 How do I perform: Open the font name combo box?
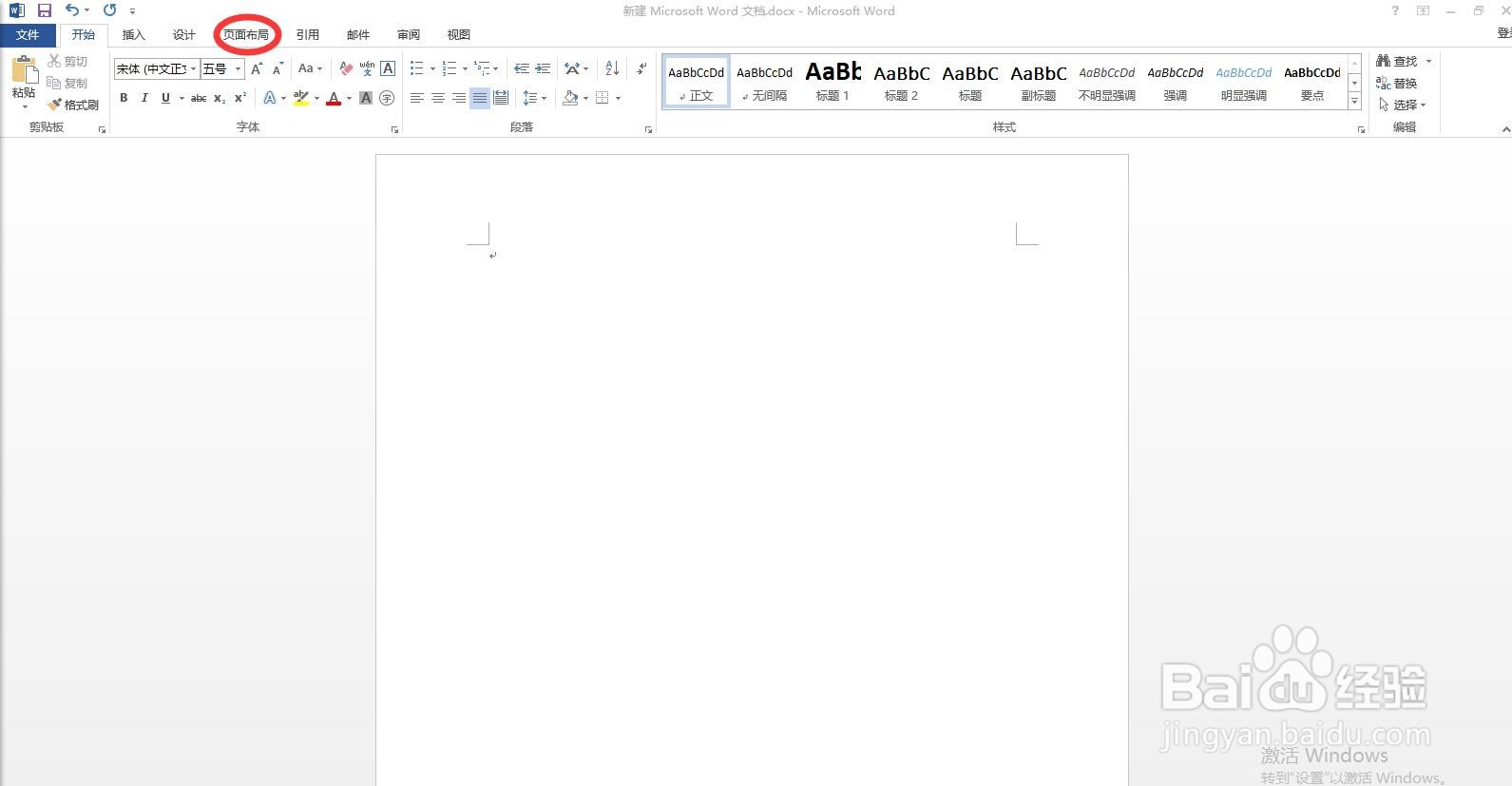(x=156, y=68)
